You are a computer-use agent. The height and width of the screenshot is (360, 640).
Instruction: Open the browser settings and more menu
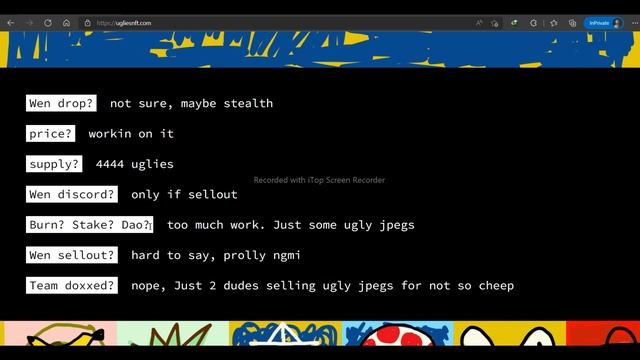(635, 23)
